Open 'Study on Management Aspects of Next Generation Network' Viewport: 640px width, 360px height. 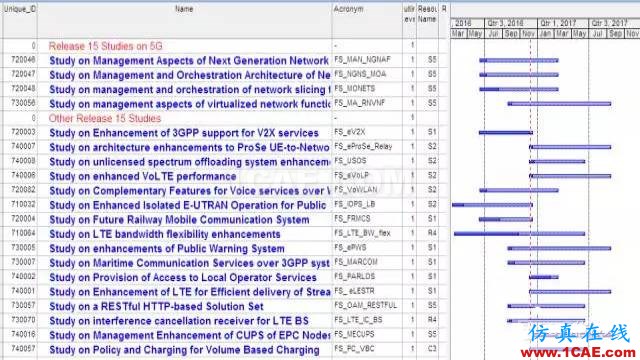189,61
